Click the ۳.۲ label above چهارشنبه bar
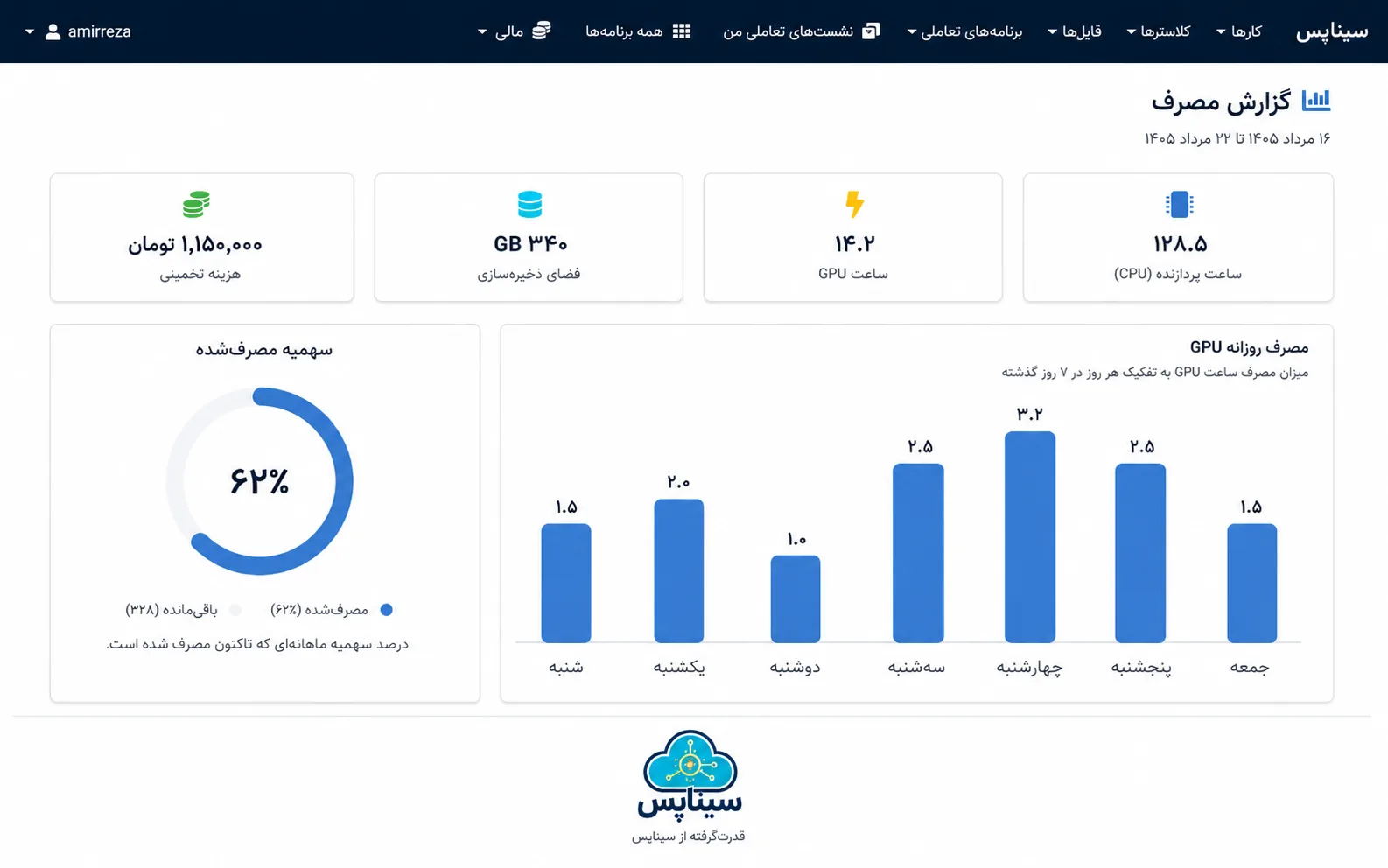 coord(1030,414)
